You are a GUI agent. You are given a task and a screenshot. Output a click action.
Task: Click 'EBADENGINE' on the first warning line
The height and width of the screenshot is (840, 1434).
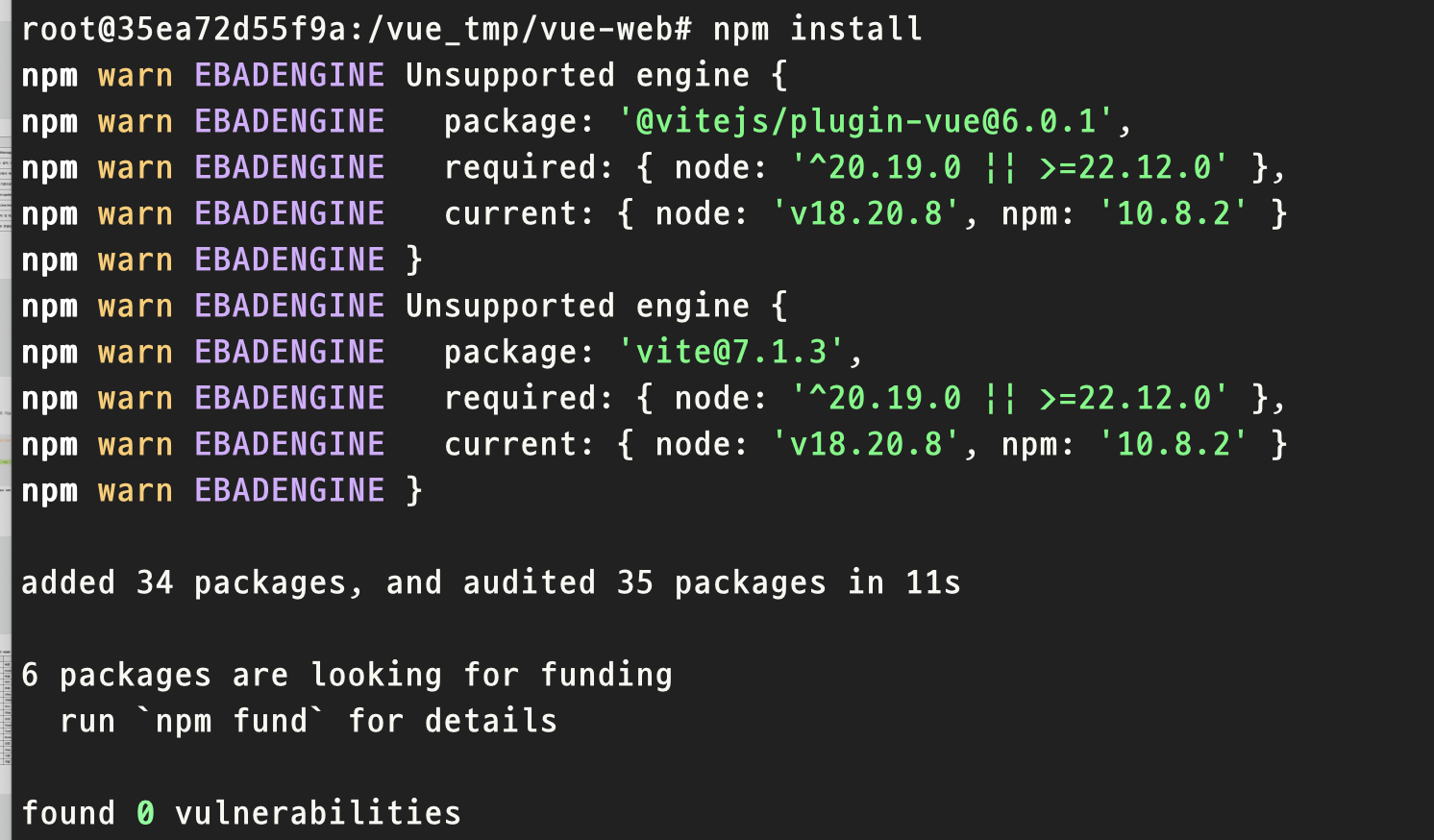click(x=289, y=75)
